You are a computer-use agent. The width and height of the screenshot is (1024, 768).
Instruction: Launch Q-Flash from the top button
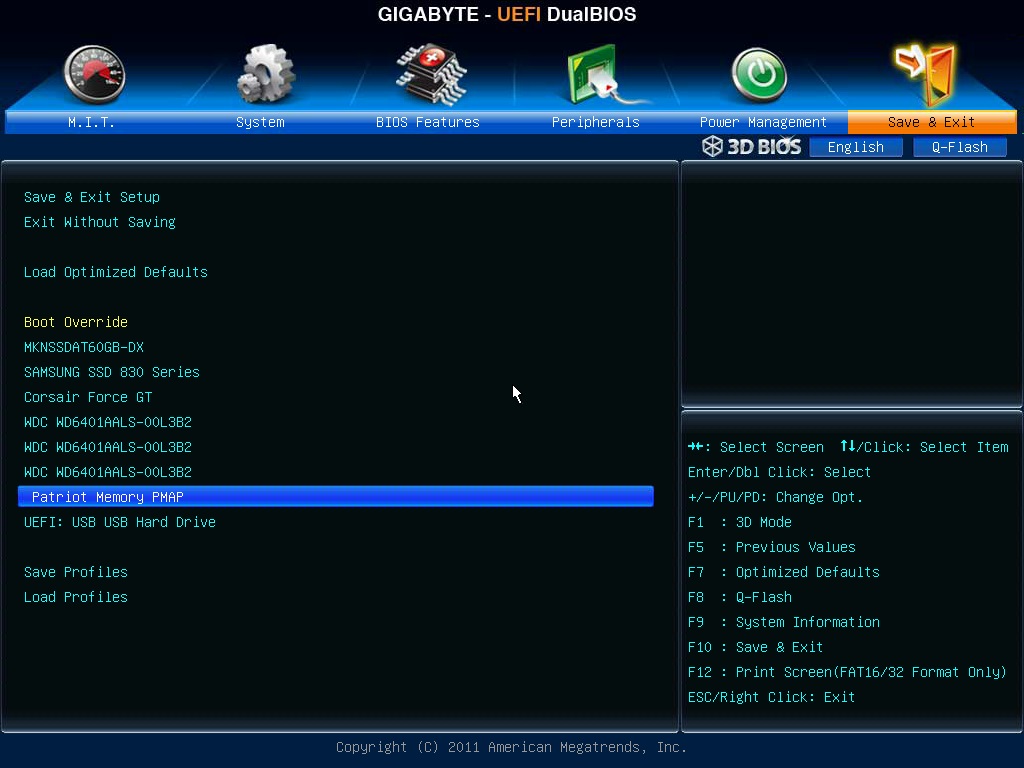960,147
